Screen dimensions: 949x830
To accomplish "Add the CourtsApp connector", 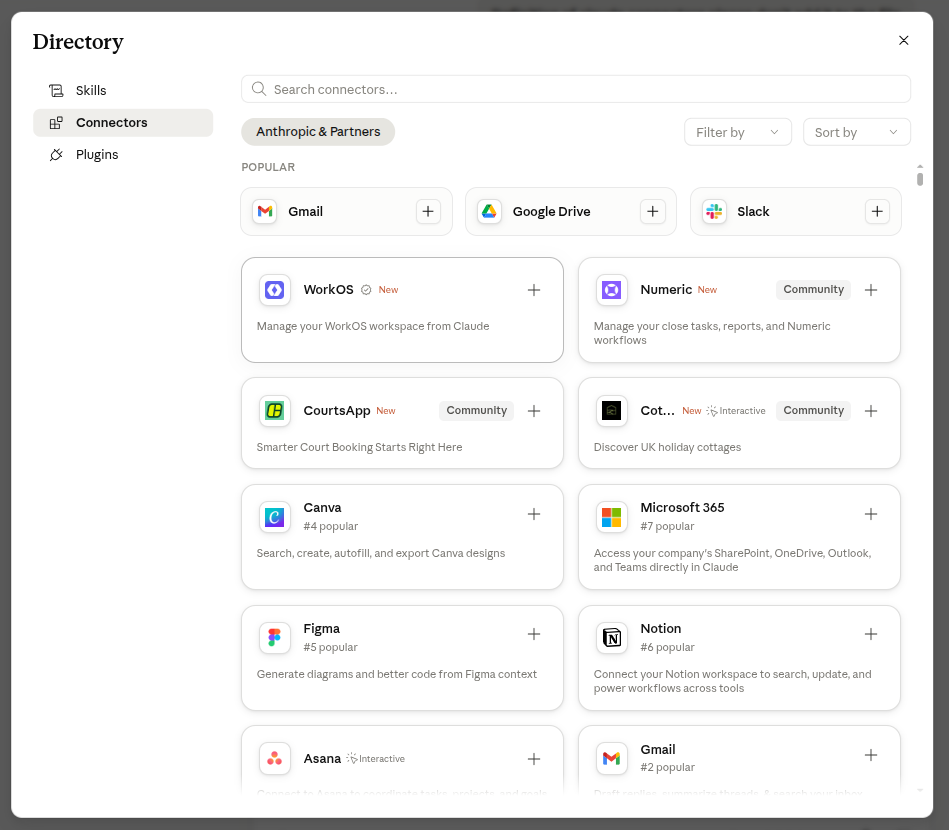I will [x=534, y=411].
